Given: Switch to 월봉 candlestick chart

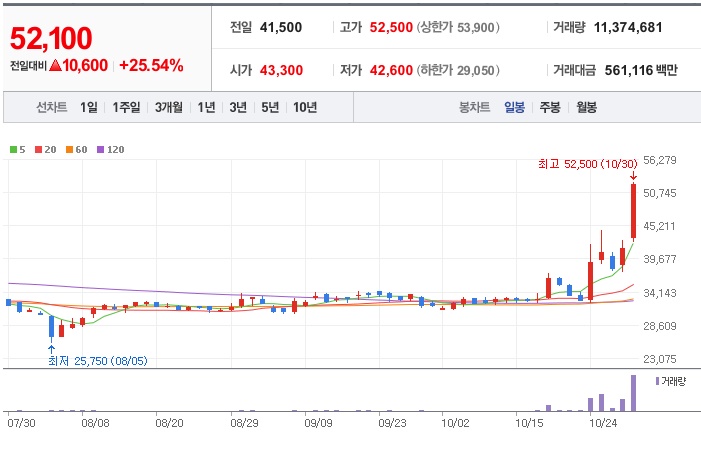Looking at the screenshot, I should [x=586, y=107].
